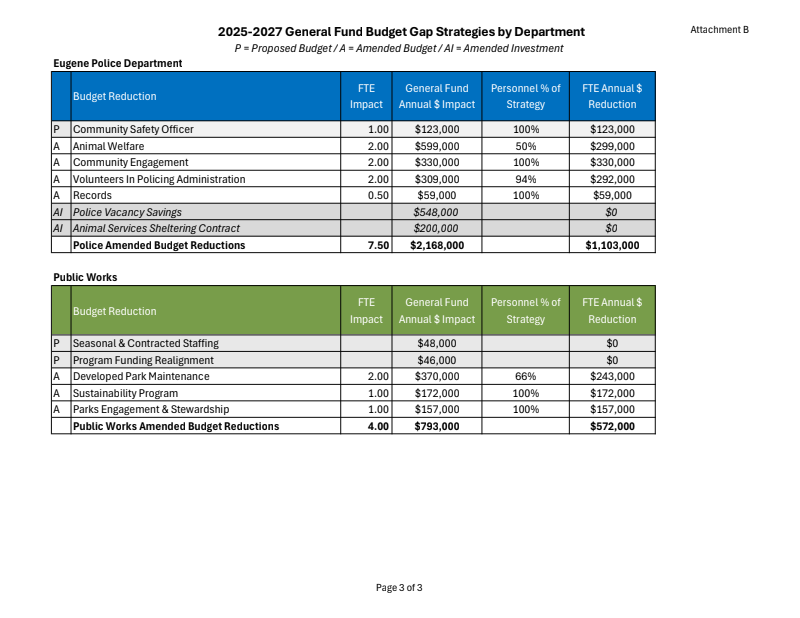Viewport: 800px width, 618px height.
Task: Select the Attachment B label
Action: tap(719, 30)
